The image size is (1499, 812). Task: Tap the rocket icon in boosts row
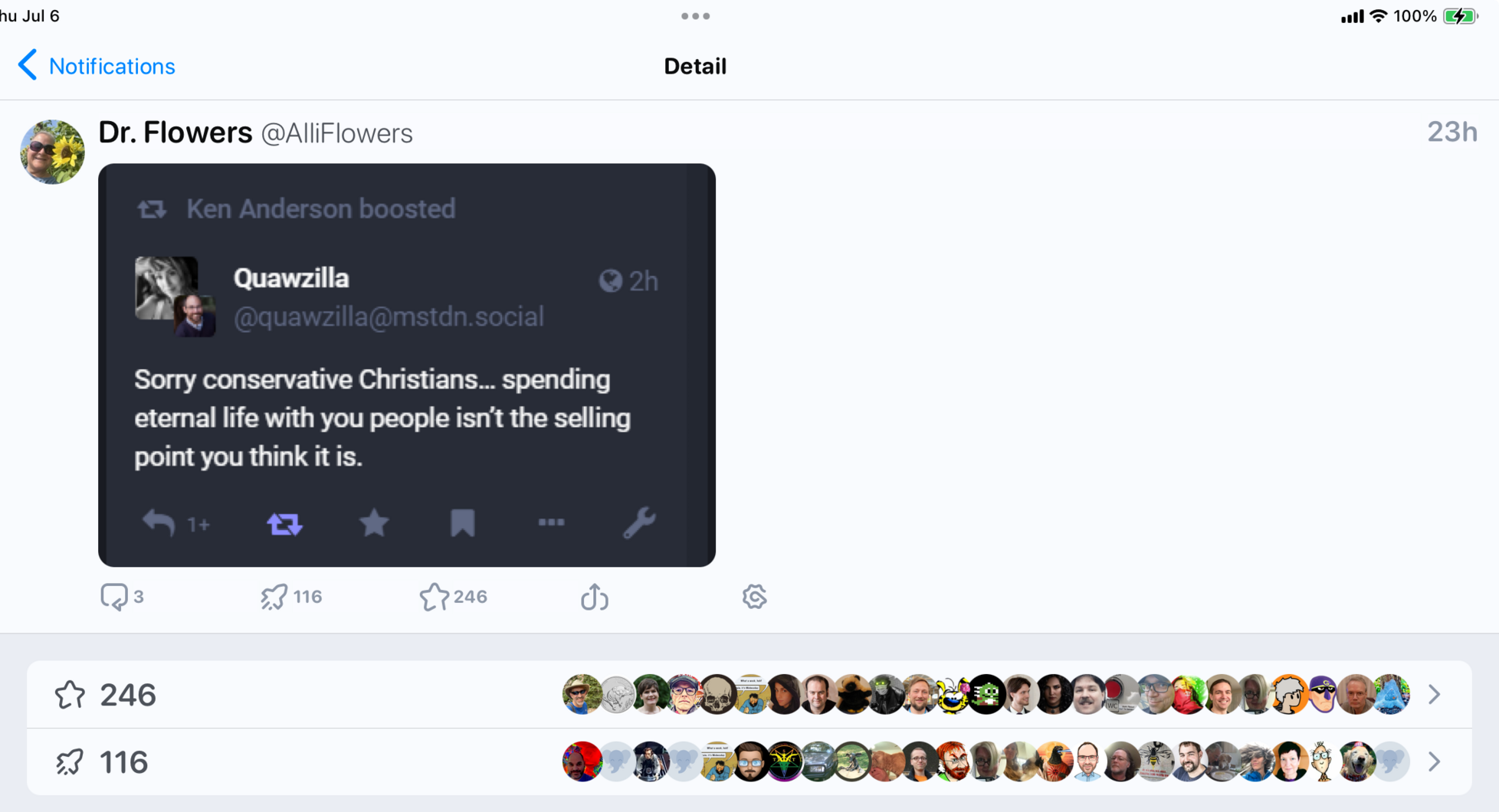(x=70, y=762)
